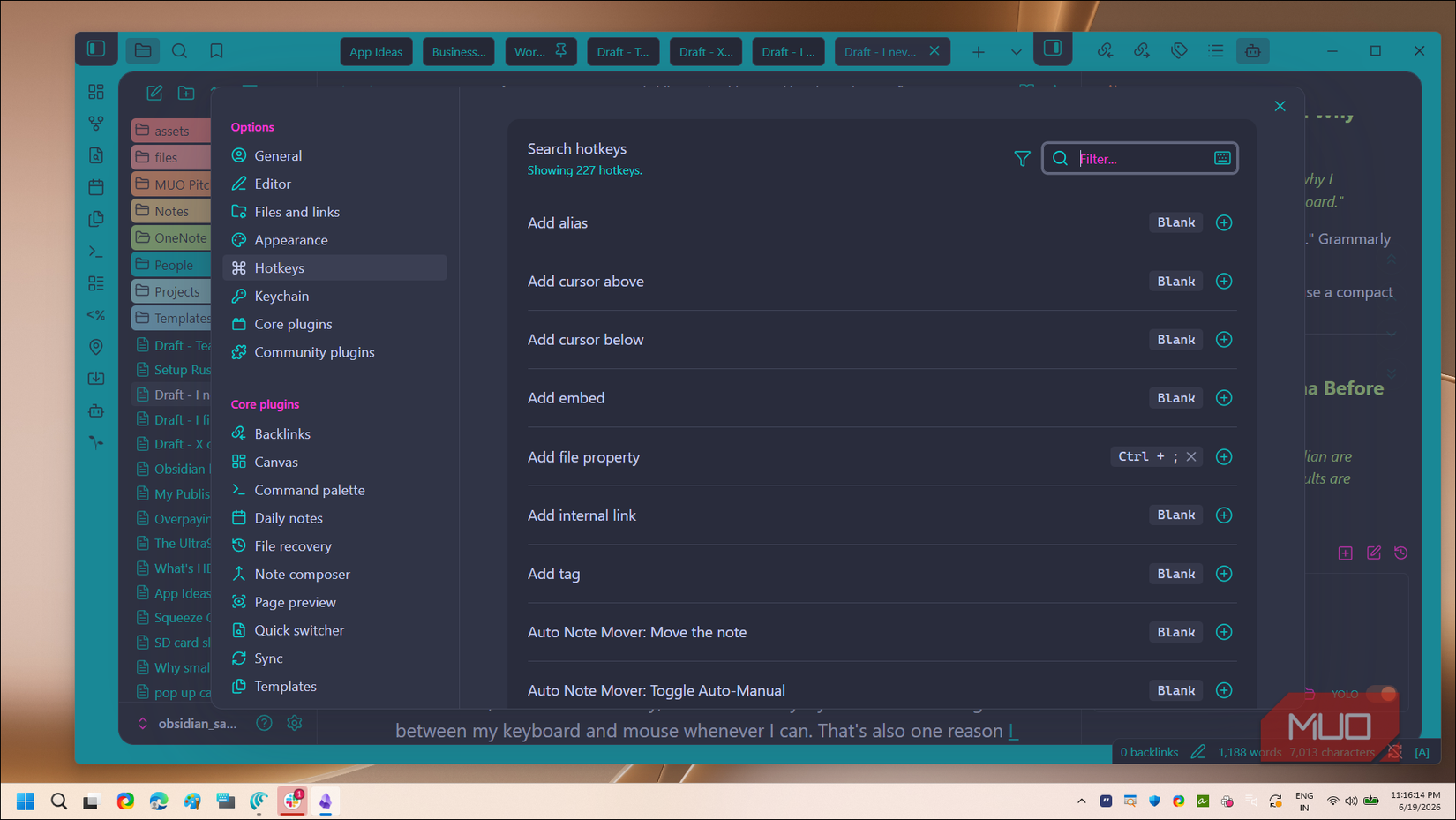Image resolution: width=1456 pixels, height=820 pixels.
Task: Open the calendar daily note ribbon icon
Action: 96,187
